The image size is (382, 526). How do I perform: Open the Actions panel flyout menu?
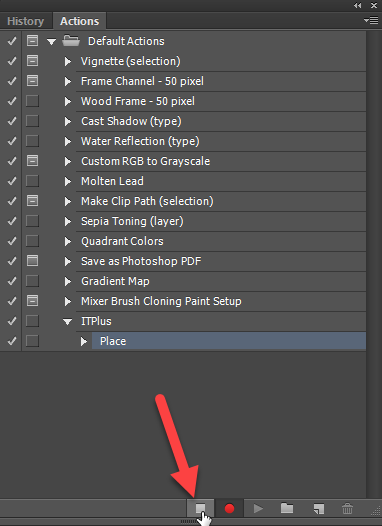pos(371,21)
